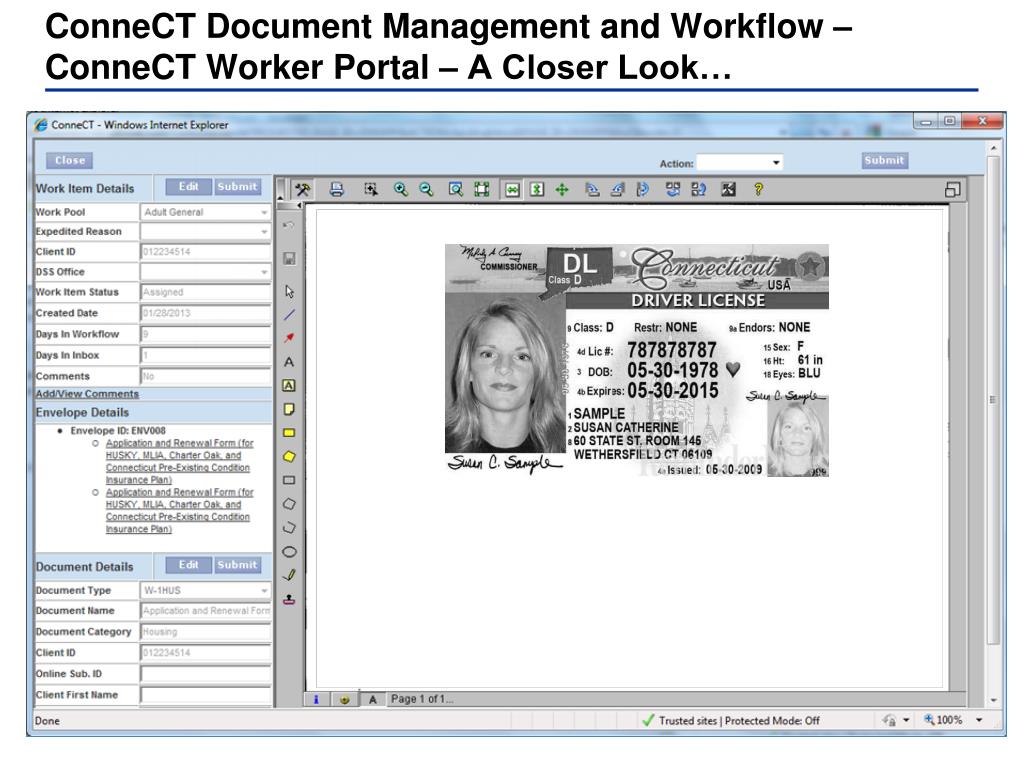Click the invert image black icon
This screenshot has height=768, width=1024.
coord(728,189)
